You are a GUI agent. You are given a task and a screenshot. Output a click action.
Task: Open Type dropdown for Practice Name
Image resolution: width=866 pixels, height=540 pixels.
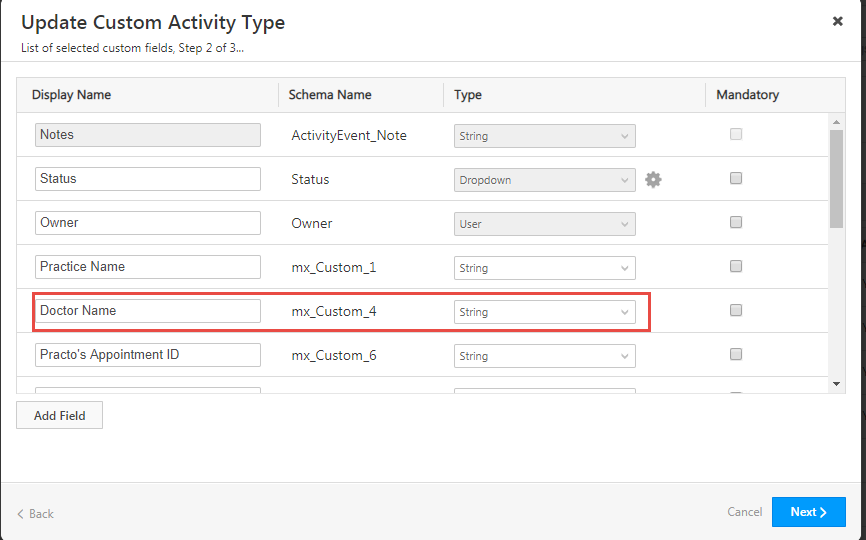coord(544,268)
